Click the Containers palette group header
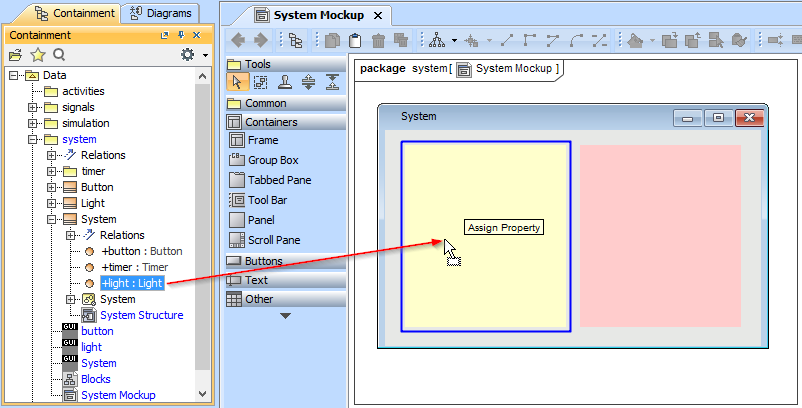 (x=286, y=122)
